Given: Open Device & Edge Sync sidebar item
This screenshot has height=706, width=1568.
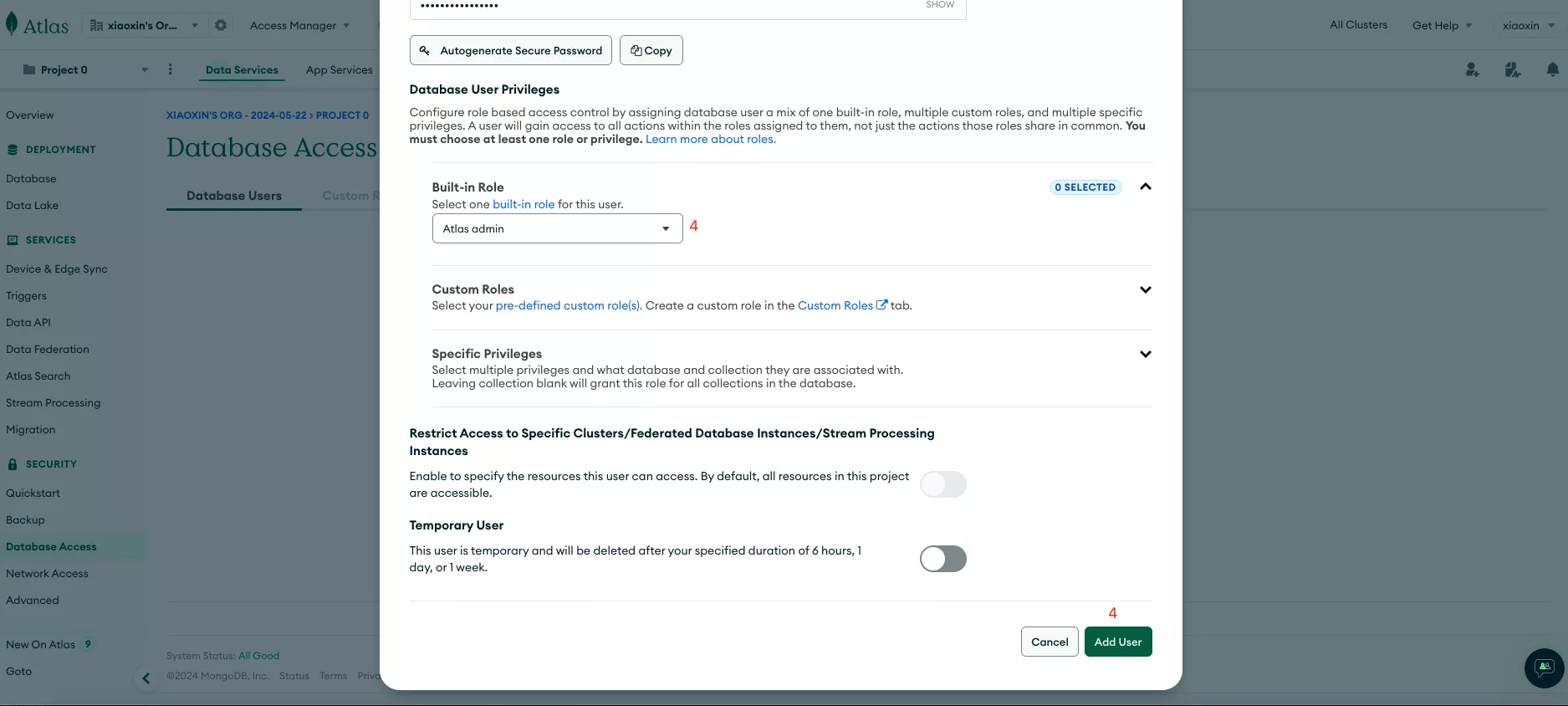Looking at the screenshot, I should [57, 269].
